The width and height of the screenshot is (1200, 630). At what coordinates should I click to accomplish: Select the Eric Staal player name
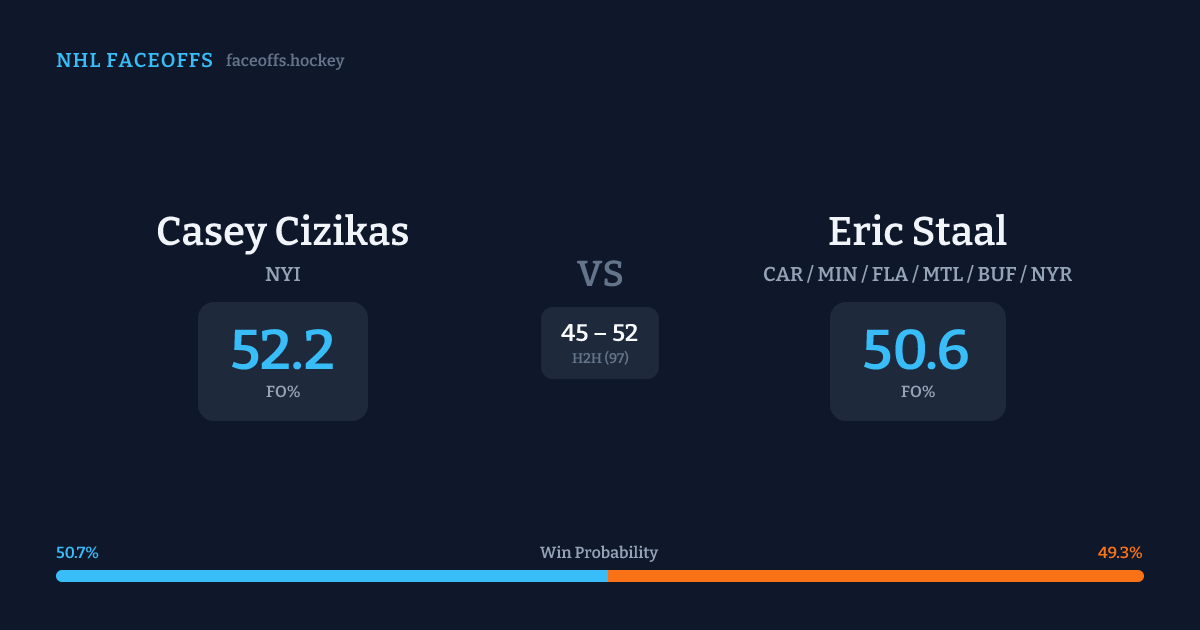click(x=917, y=231)
